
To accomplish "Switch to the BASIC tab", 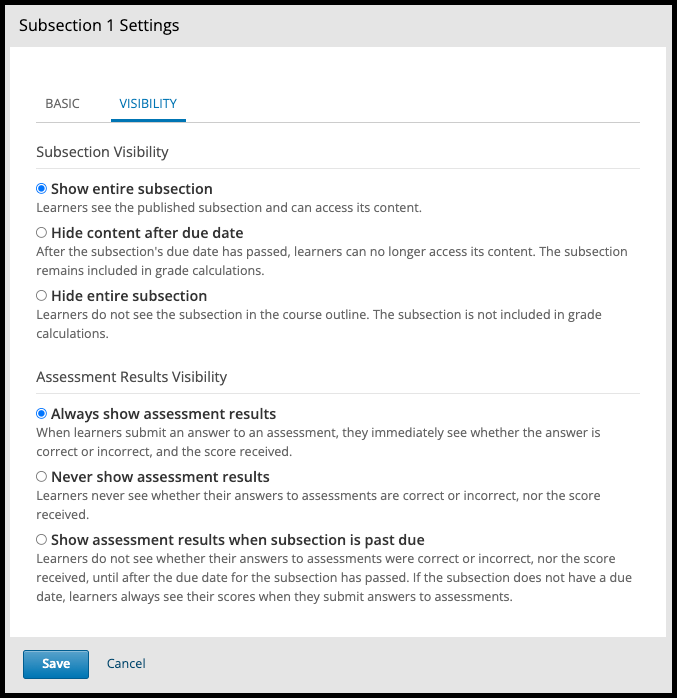I will 62,104.
